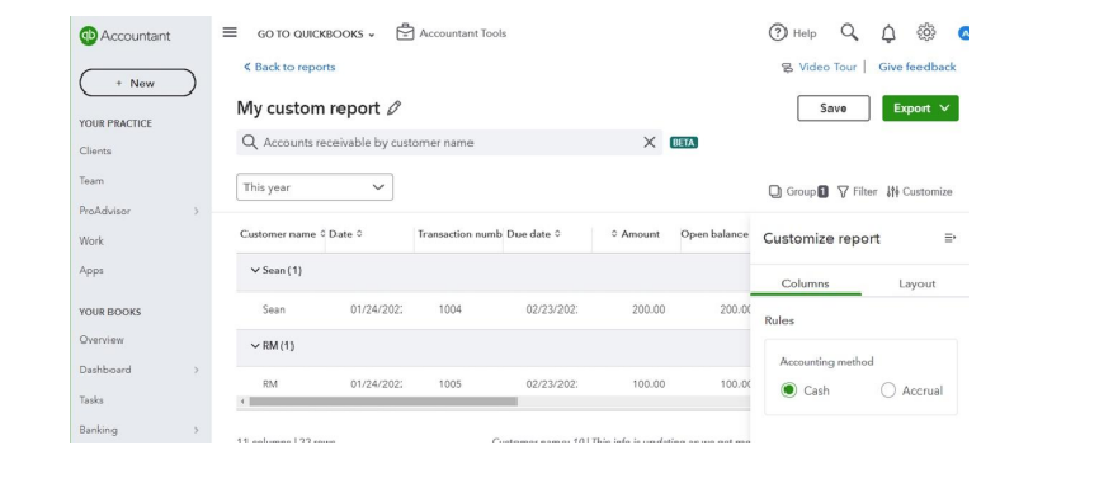This screenshot has width=1120, height=501.
Task: Go back to reports link
Action: [x=290, y=67]
